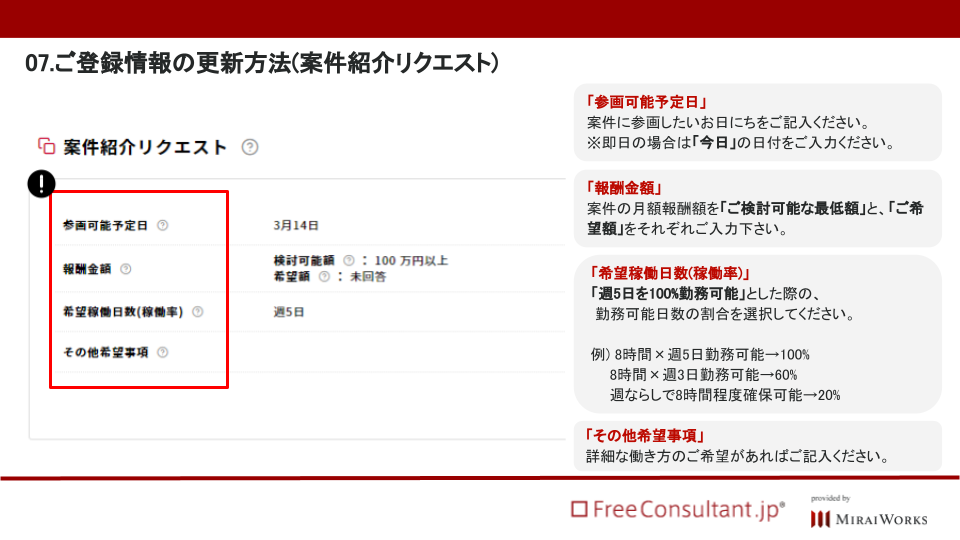Select the 「希望稼働日数(稼働率)」 explanation heading

pos(669,273)
